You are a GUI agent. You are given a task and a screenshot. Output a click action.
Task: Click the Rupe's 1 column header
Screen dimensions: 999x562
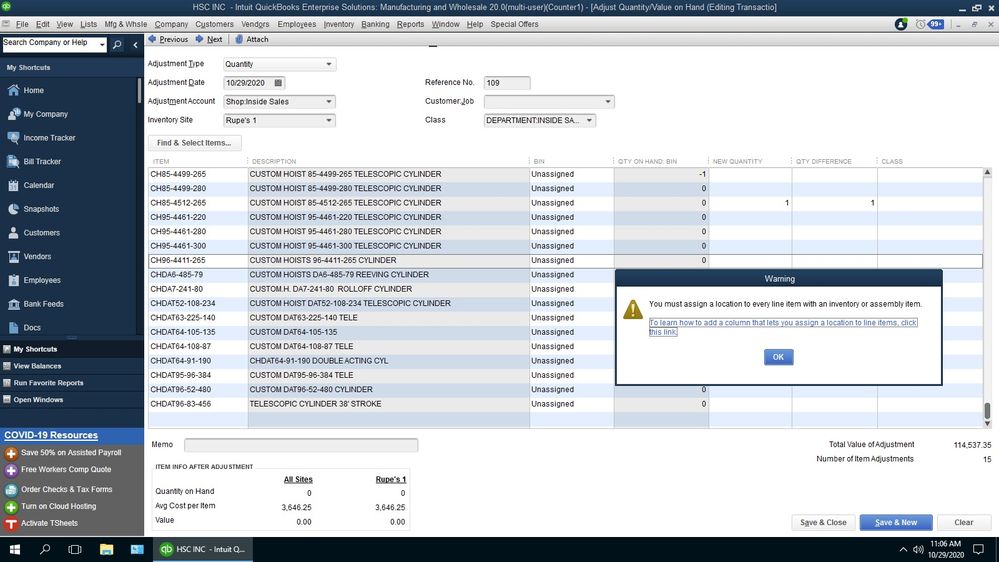tap(391, 480)
